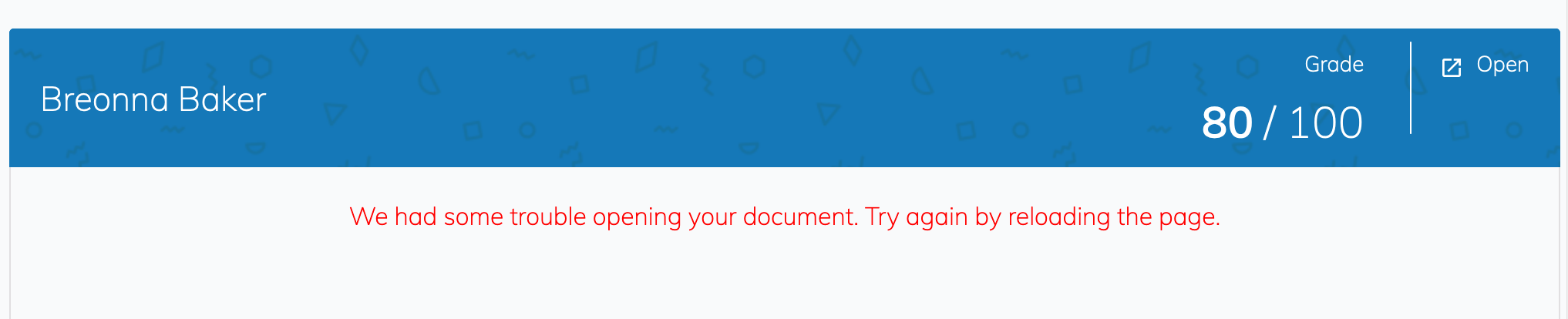This screenshot has height=319, width=1568.
Task: Edit the grade score value 80
Action: (1226, 123)
